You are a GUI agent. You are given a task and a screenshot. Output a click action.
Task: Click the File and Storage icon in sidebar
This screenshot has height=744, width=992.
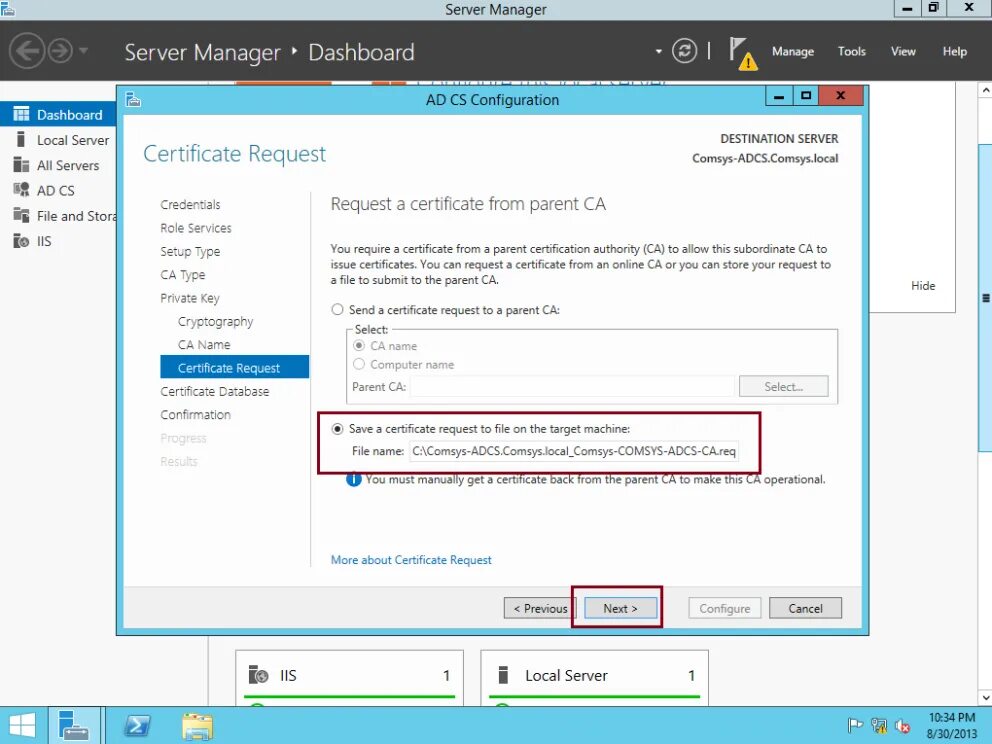click(x=21, y=215)
